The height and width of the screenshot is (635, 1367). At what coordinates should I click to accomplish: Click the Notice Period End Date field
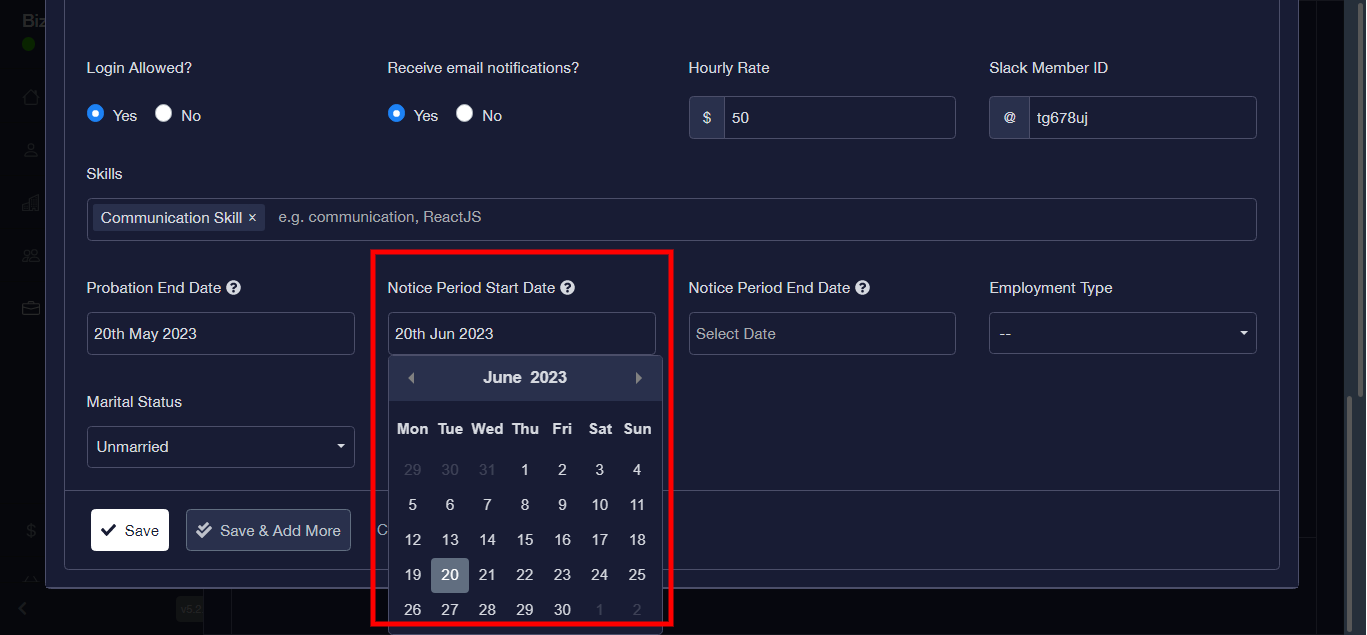click(821, 334)
